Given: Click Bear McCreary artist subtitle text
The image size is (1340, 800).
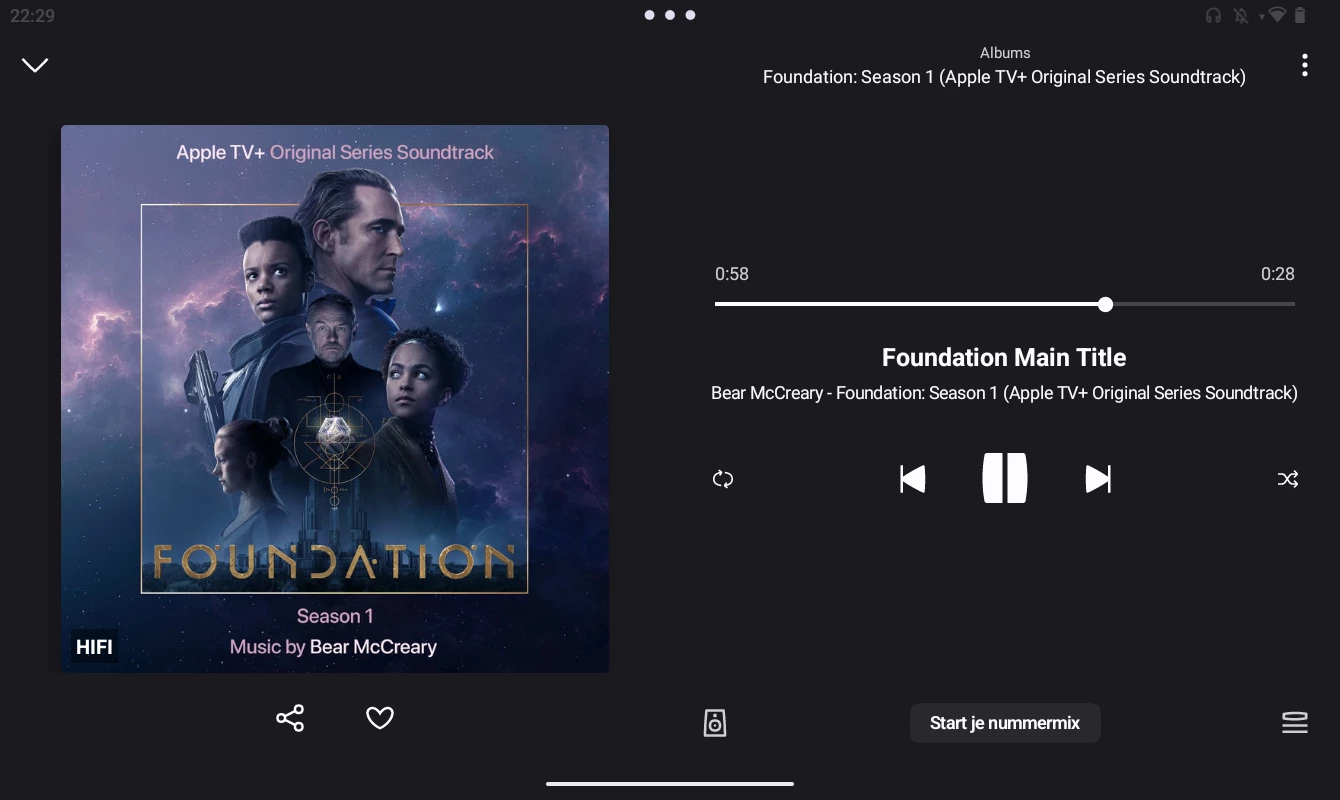Looking at the screenshot, I should coord(767,393).
